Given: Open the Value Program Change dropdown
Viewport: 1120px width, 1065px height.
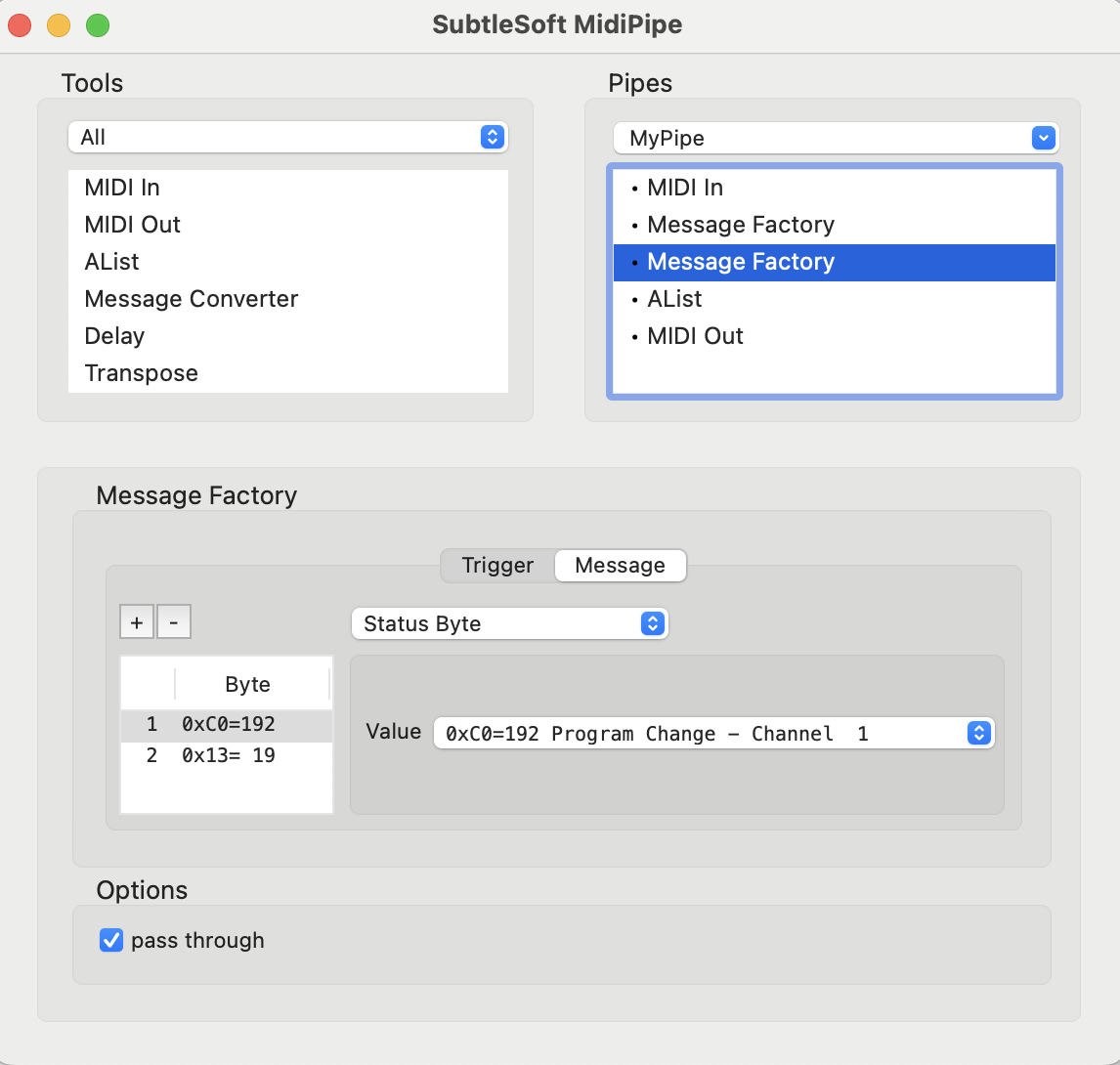Looking at the screenshot, I should [x=713, y=733].
